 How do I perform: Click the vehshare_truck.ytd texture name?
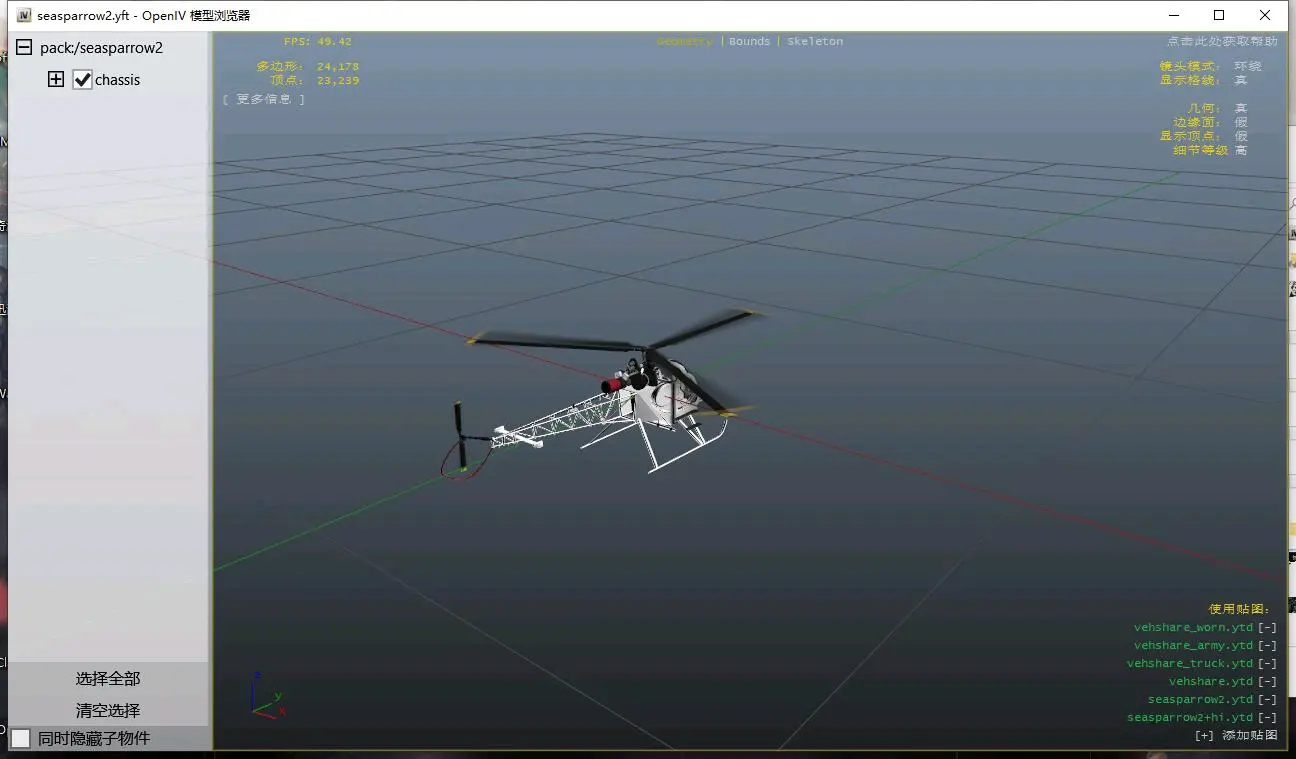click(1190, 664)
